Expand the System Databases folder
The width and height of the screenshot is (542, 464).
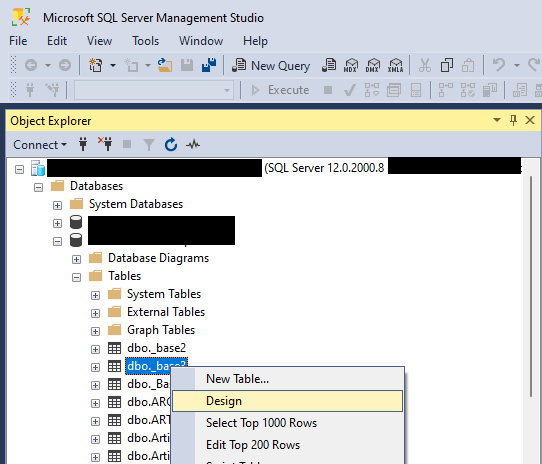57,205
